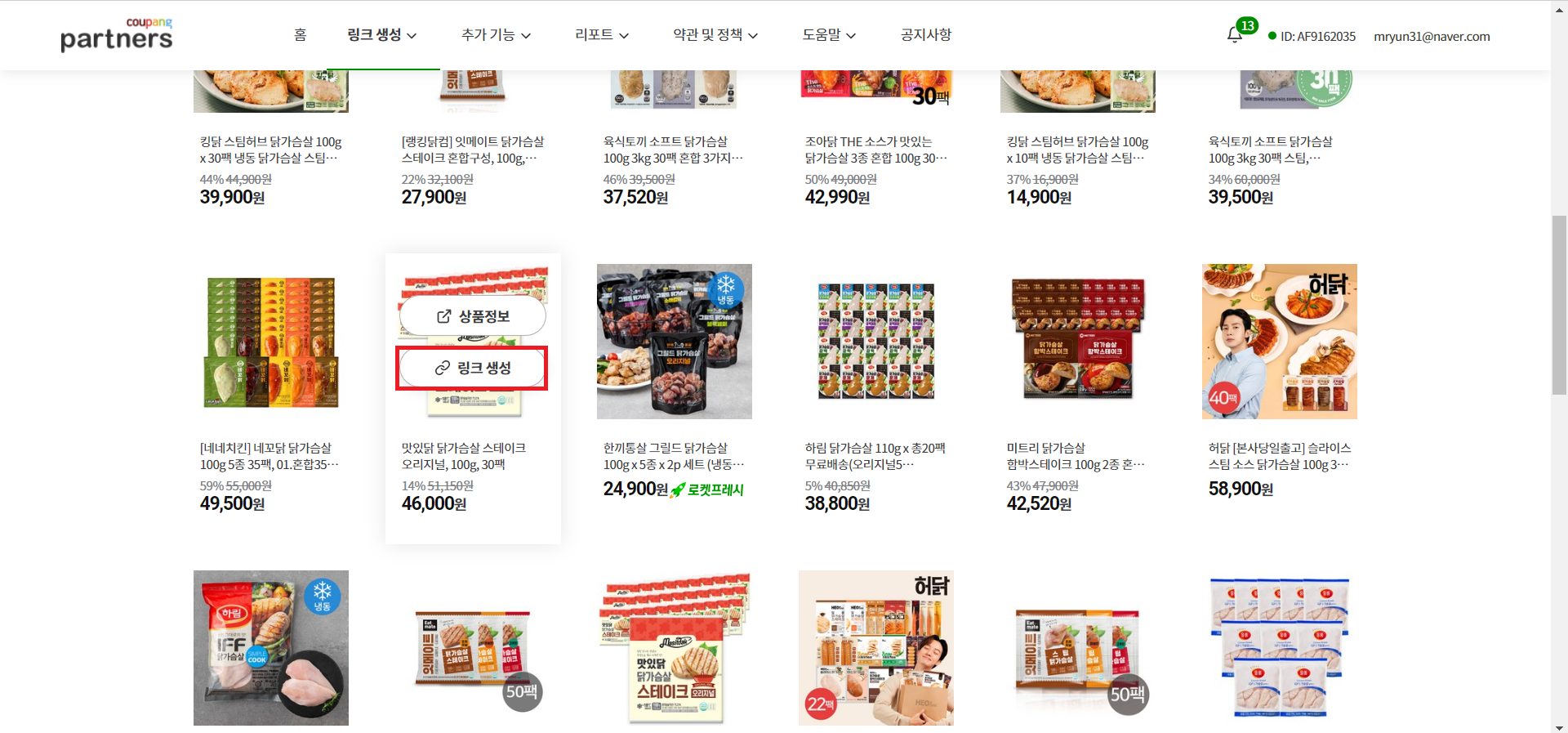Open the 공지사항 page
The image size is (1568, 733).
[926, 34]
